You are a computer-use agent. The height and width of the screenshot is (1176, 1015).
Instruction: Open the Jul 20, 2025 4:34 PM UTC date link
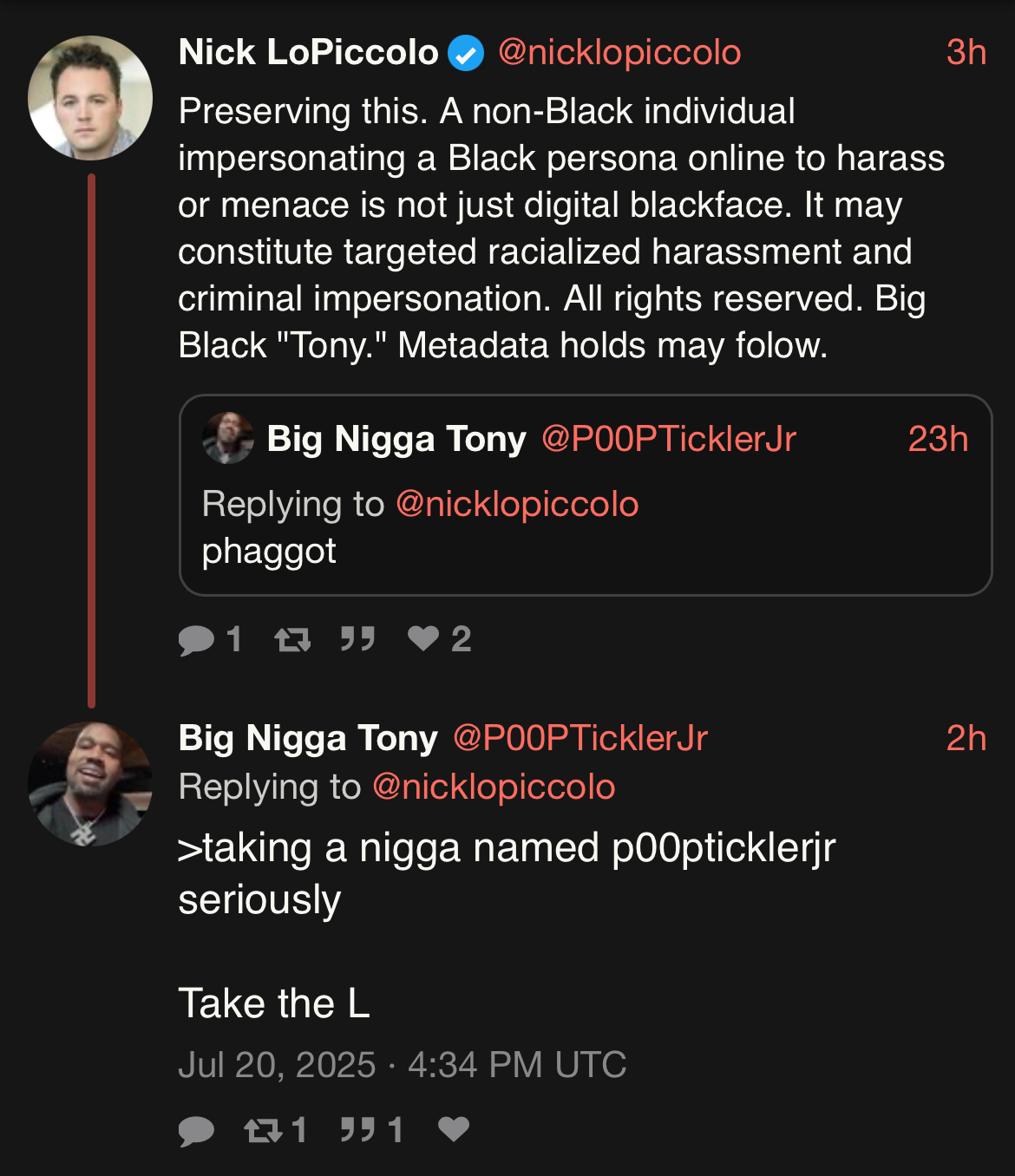tap(403, 1065)
